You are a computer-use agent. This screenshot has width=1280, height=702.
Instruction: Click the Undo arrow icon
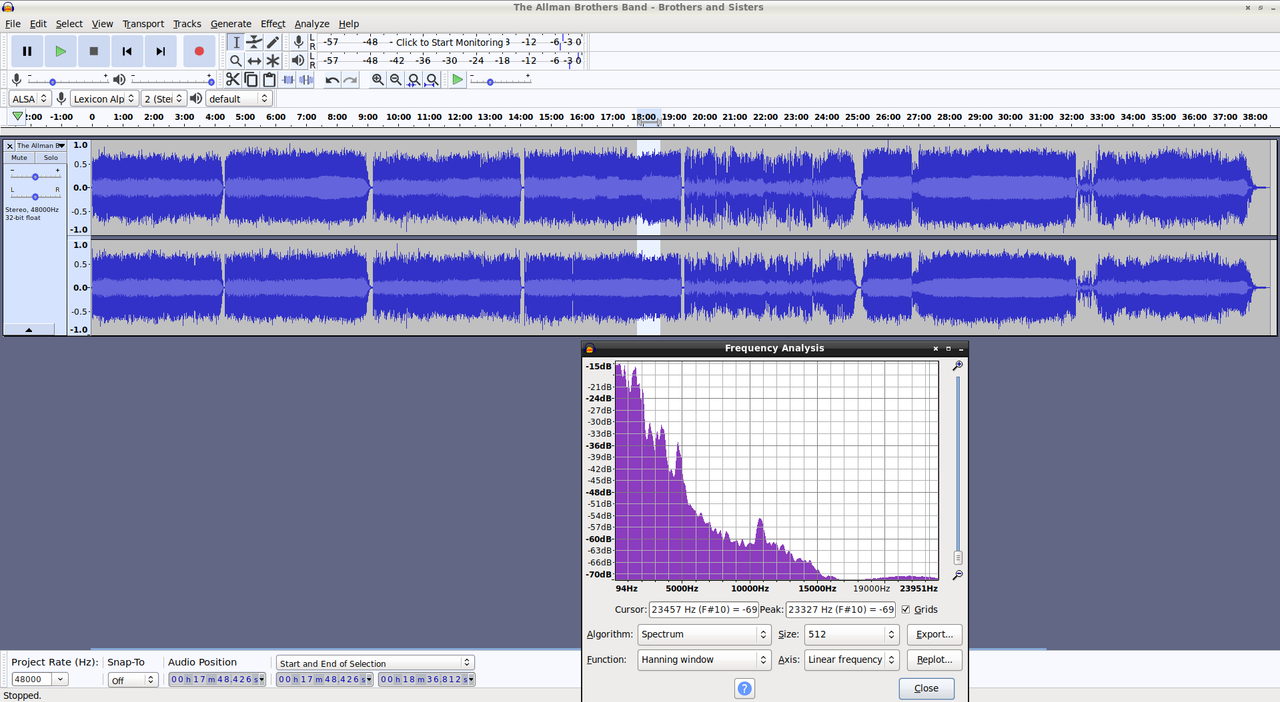(x=332, y=80)
